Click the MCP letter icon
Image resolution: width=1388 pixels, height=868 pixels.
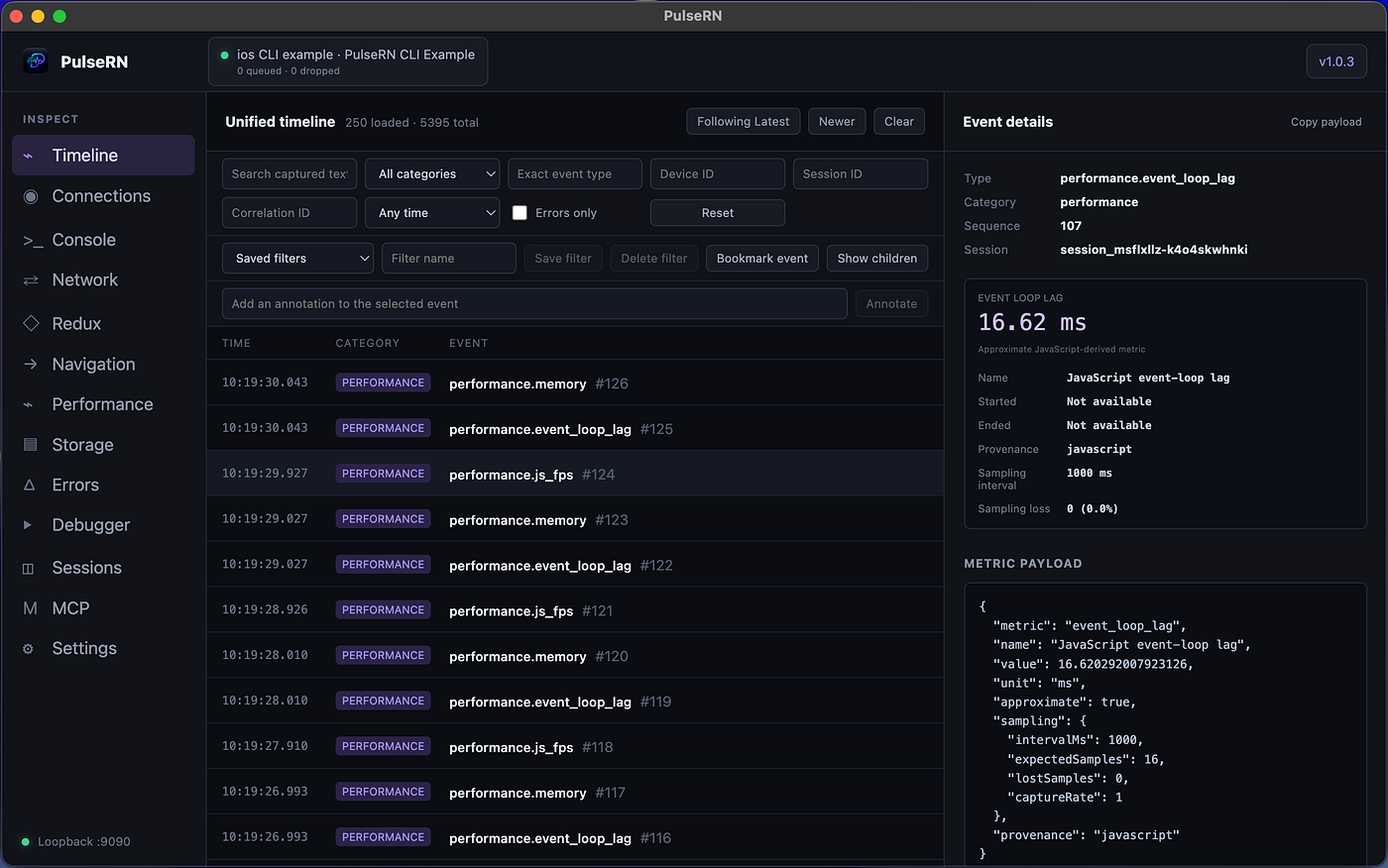click(x=31, y=608)
